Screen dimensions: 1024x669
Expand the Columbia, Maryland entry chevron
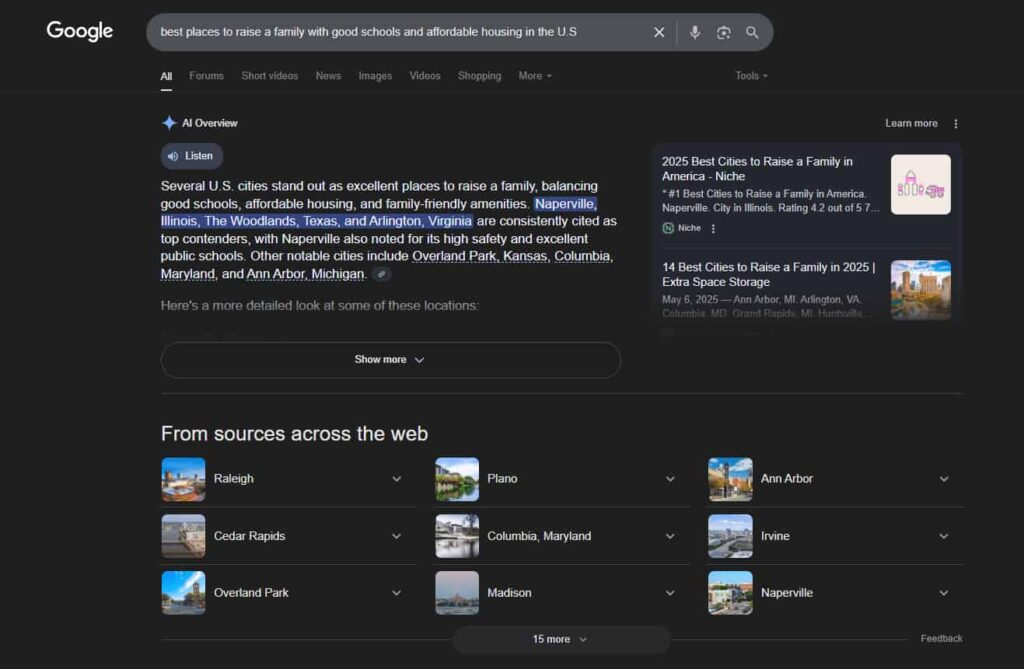670,536
